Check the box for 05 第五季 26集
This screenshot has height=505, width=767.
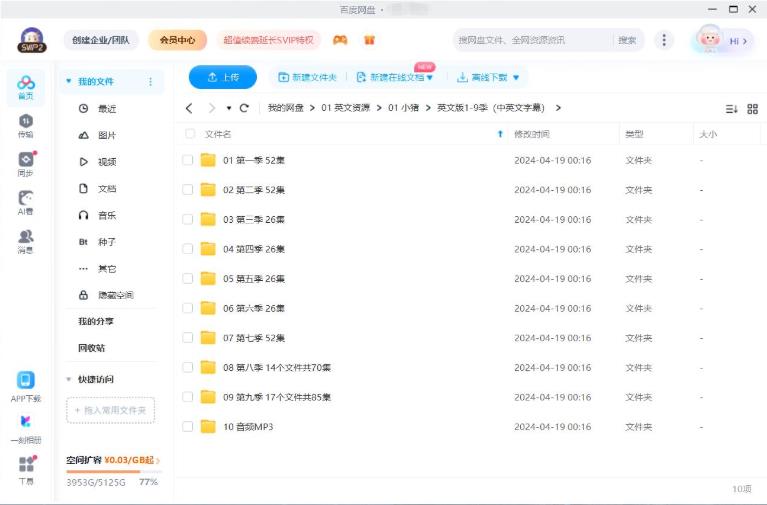tap(187, 278)
